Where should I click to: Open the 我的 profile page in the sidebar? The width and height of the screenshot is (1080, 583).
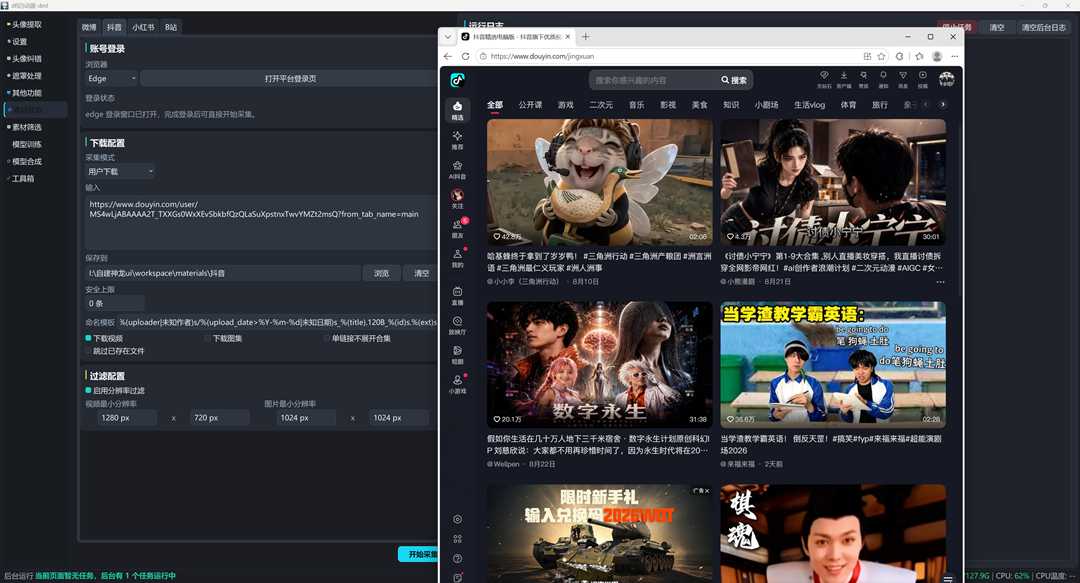(457, 258)
